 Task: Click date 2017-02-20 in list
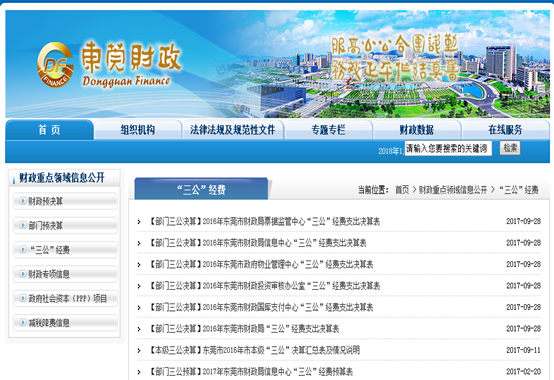tap(523, 372)
